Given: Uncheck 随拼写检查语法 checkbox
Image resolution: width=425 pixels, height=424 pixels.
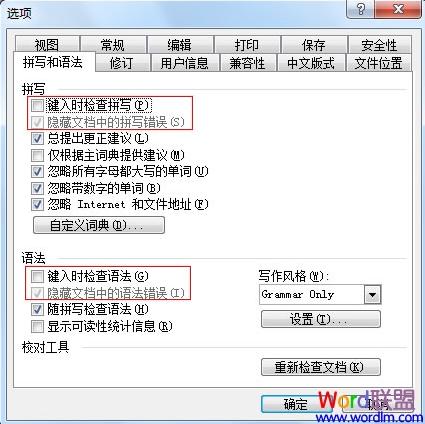Looking at the screenshot, I should click(x=37, y=310).
